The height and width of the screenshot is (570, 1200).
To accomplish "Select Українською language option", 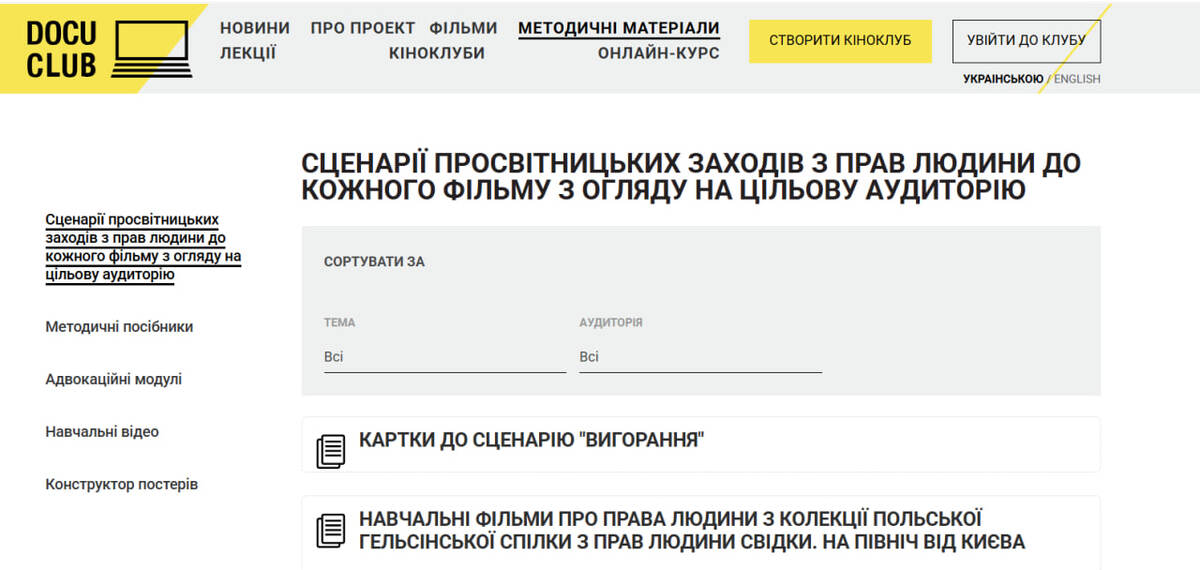I will click(x=1003, y=79).
